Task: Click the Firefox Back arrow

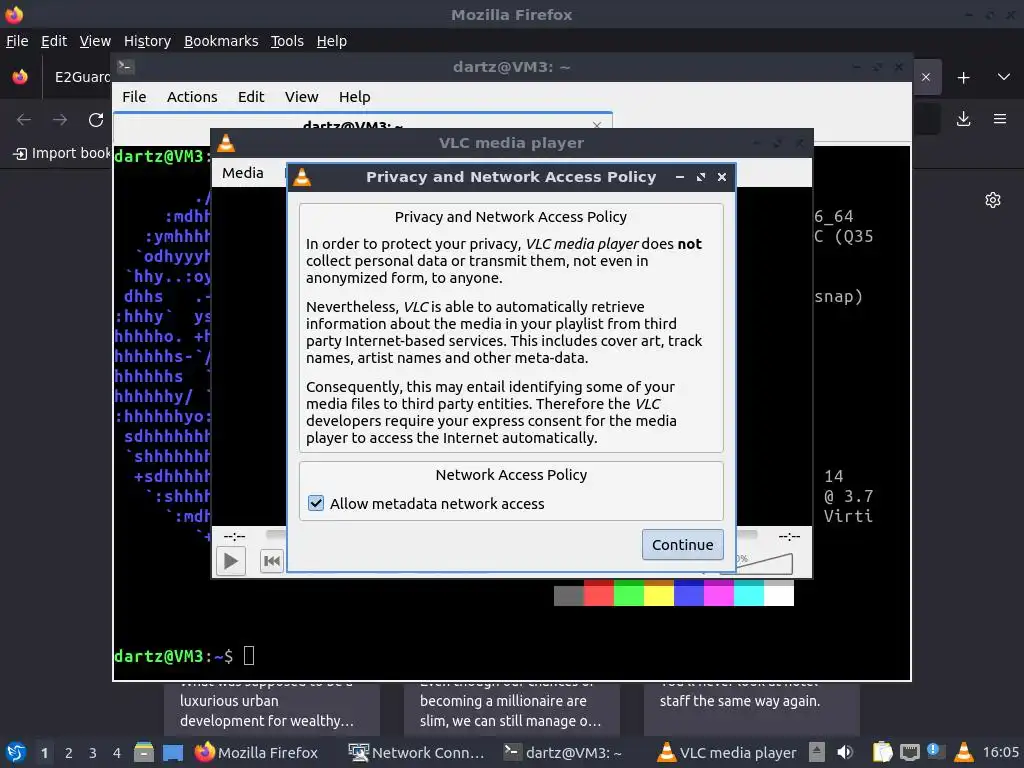Action: tap(24, 120)
